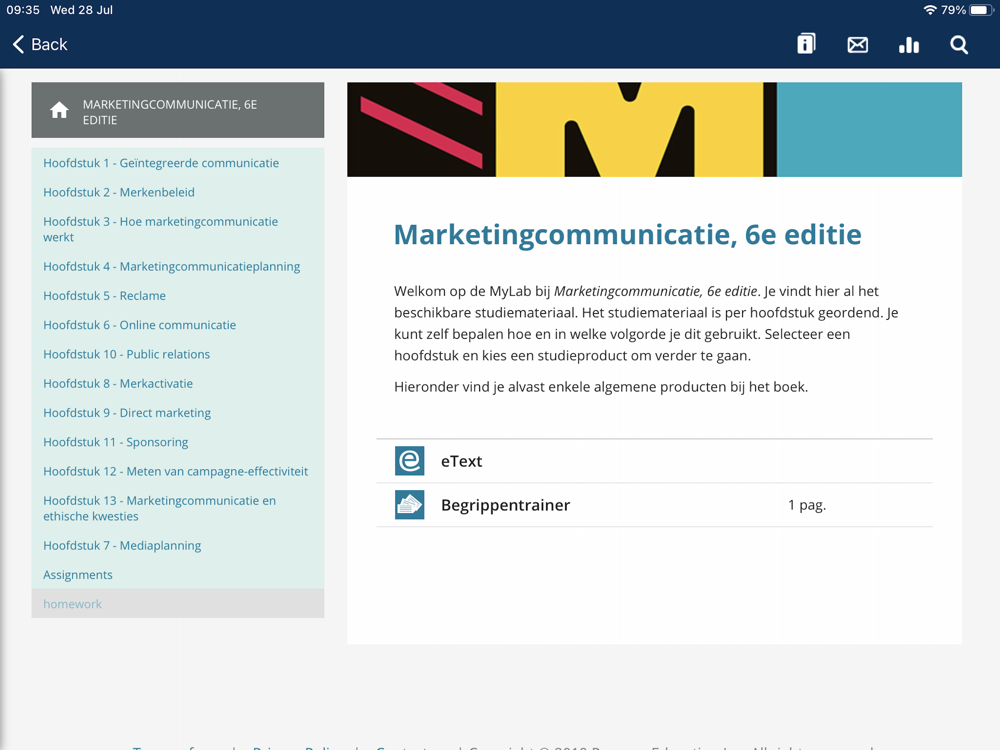Open Hoofdstuk 1 - Geïntegreerde communicatie

point(161,163)
